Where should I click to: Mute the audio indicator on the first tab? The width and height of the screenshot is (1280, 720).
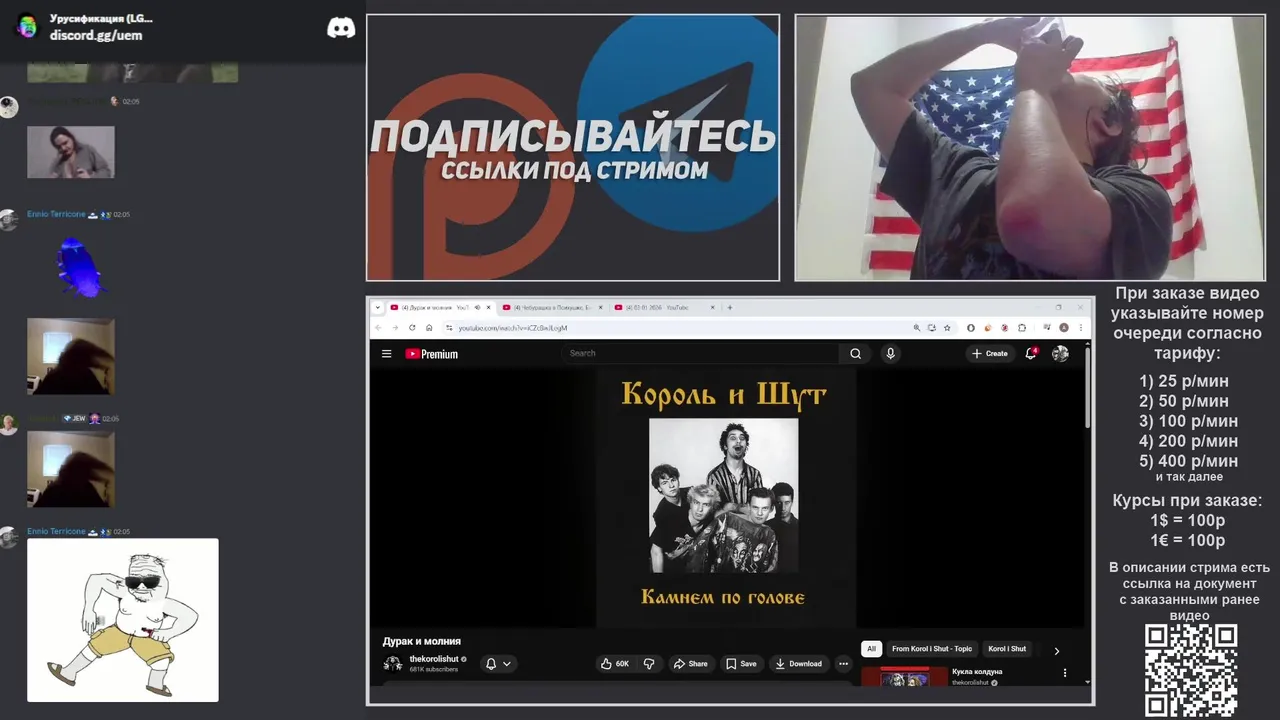(477, 307)
